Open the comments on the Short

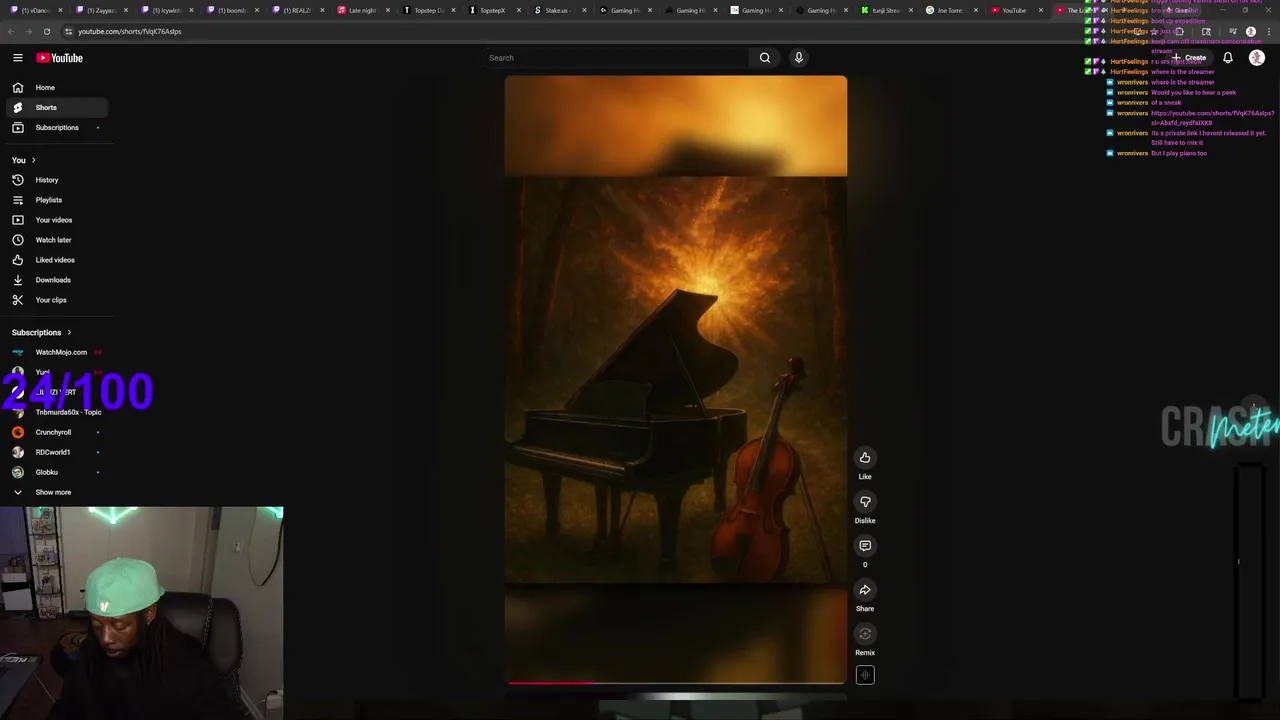tap(865, 546)
